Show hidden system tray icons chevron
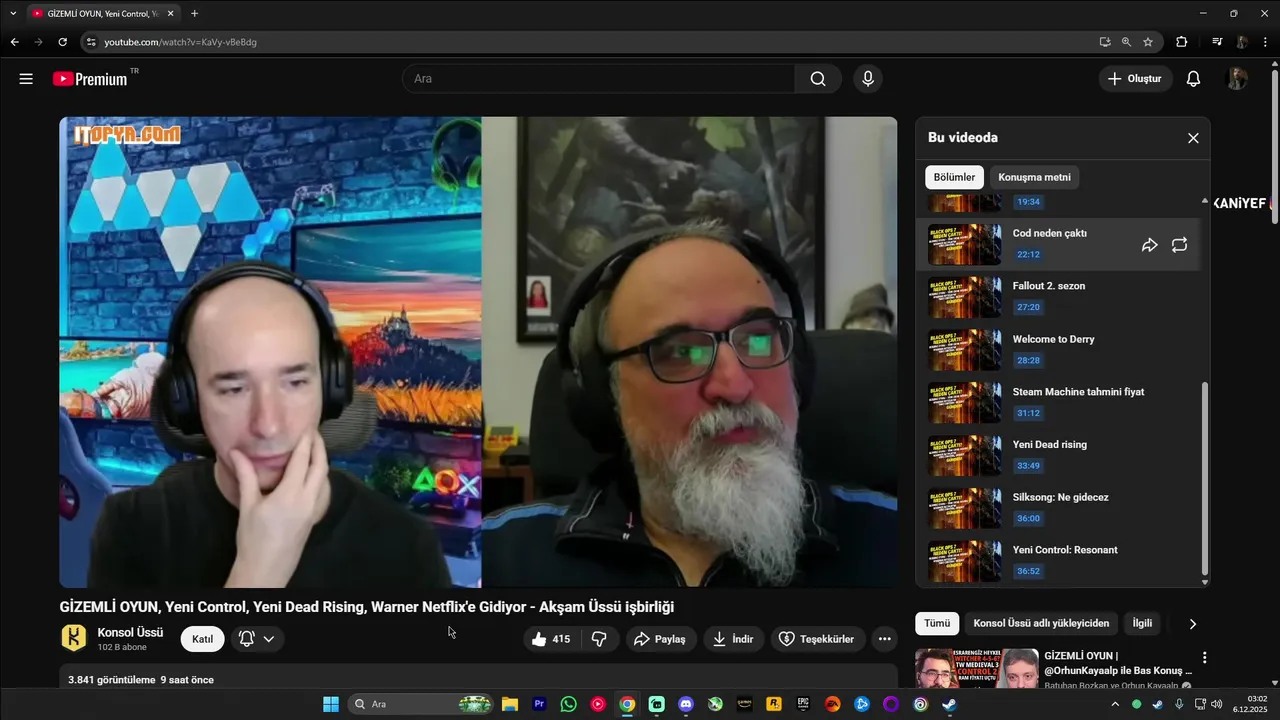The height and width of the screenshot is (720, 1280). tap(1115, 704)
